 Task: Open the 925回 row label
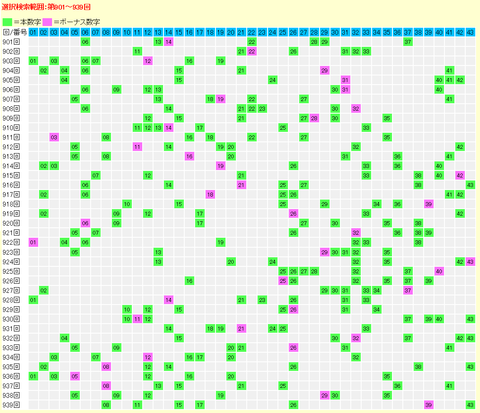click(x=11, y=271)
